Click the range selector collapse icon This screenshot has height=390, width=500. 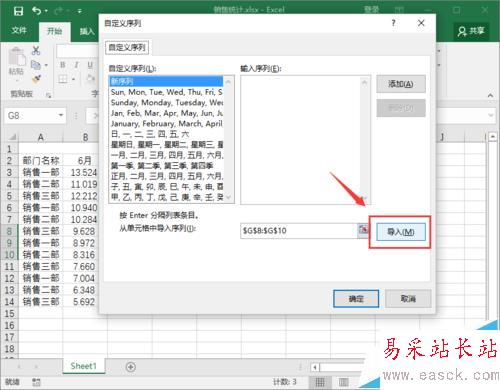pos(363,230)
